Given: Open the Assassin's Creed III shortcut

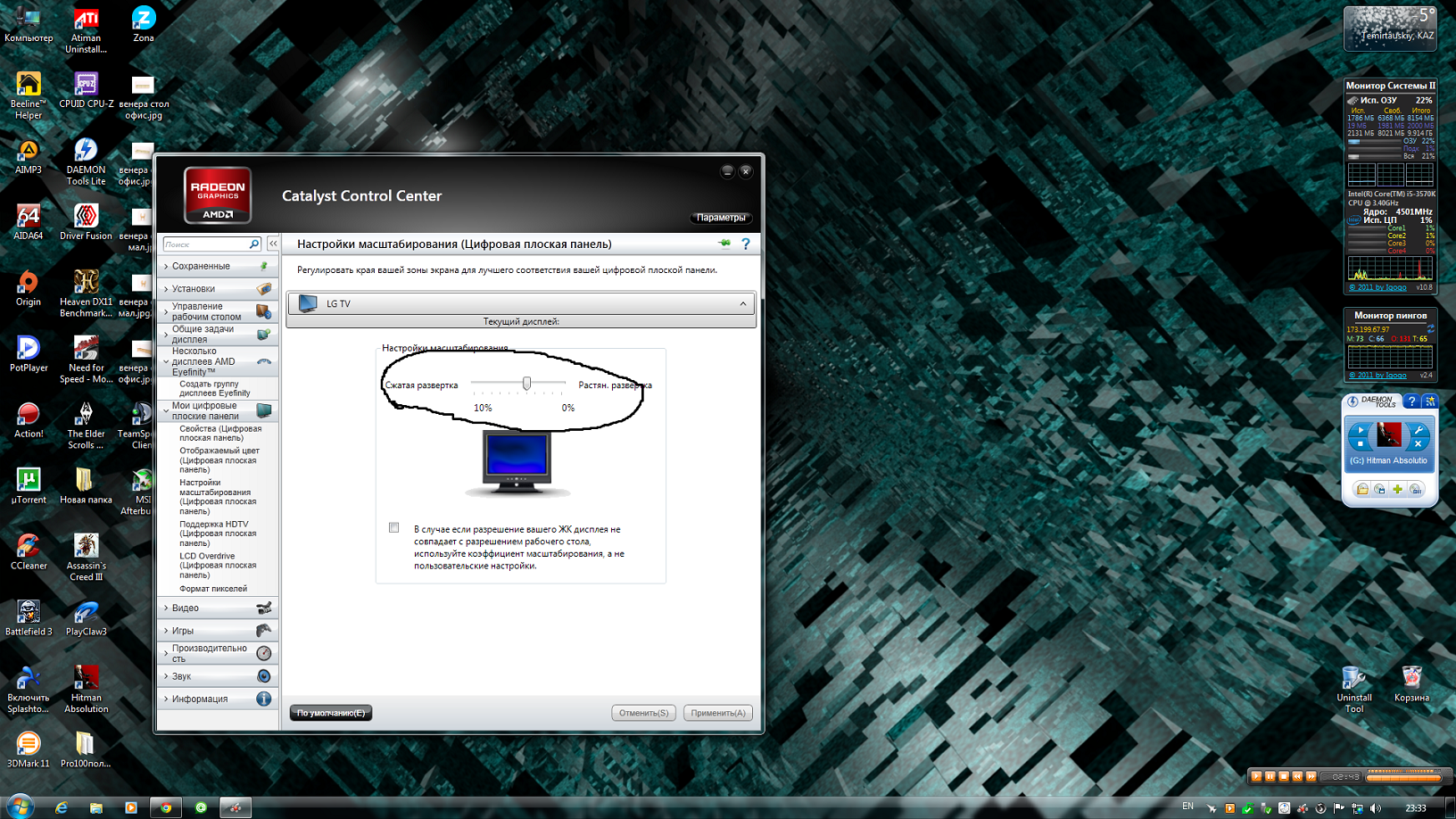Looking at the screenshot, I should pyautogui.click(x=86, y=558).
